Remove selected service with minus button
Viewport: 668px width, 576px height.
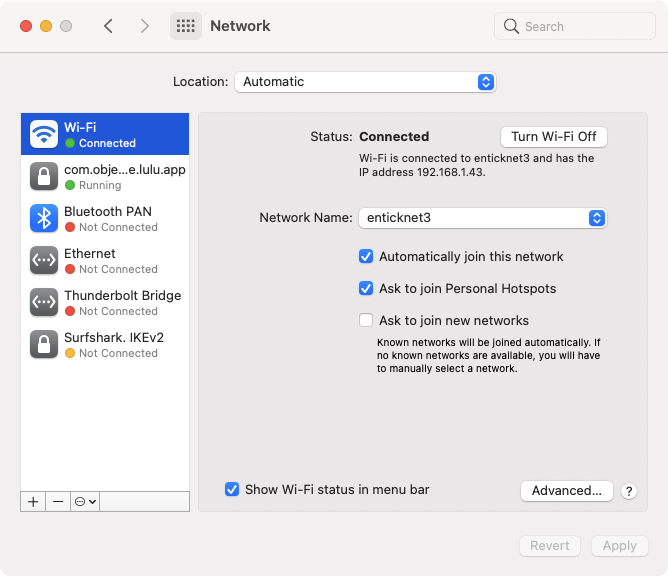pos(58,502)
